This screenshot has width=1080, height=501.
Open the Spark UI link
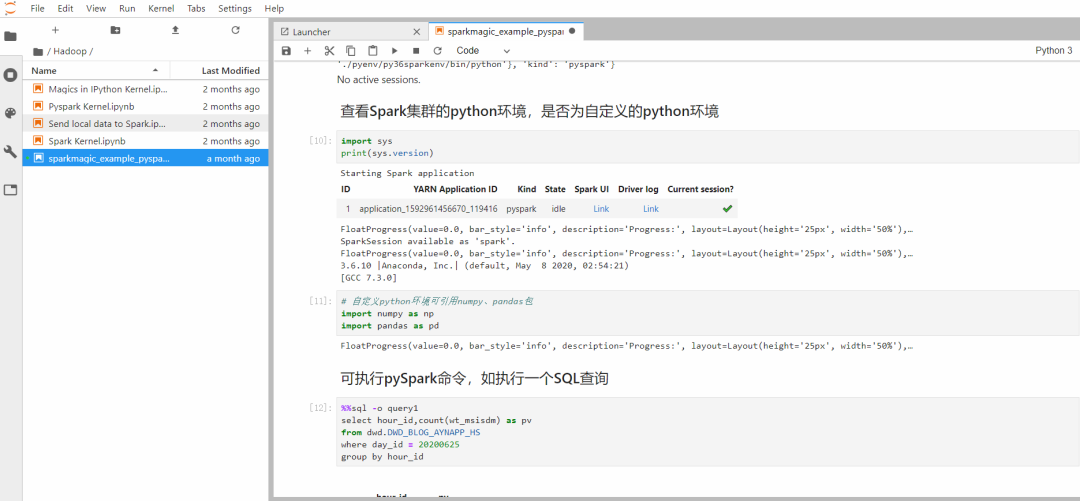601,209
